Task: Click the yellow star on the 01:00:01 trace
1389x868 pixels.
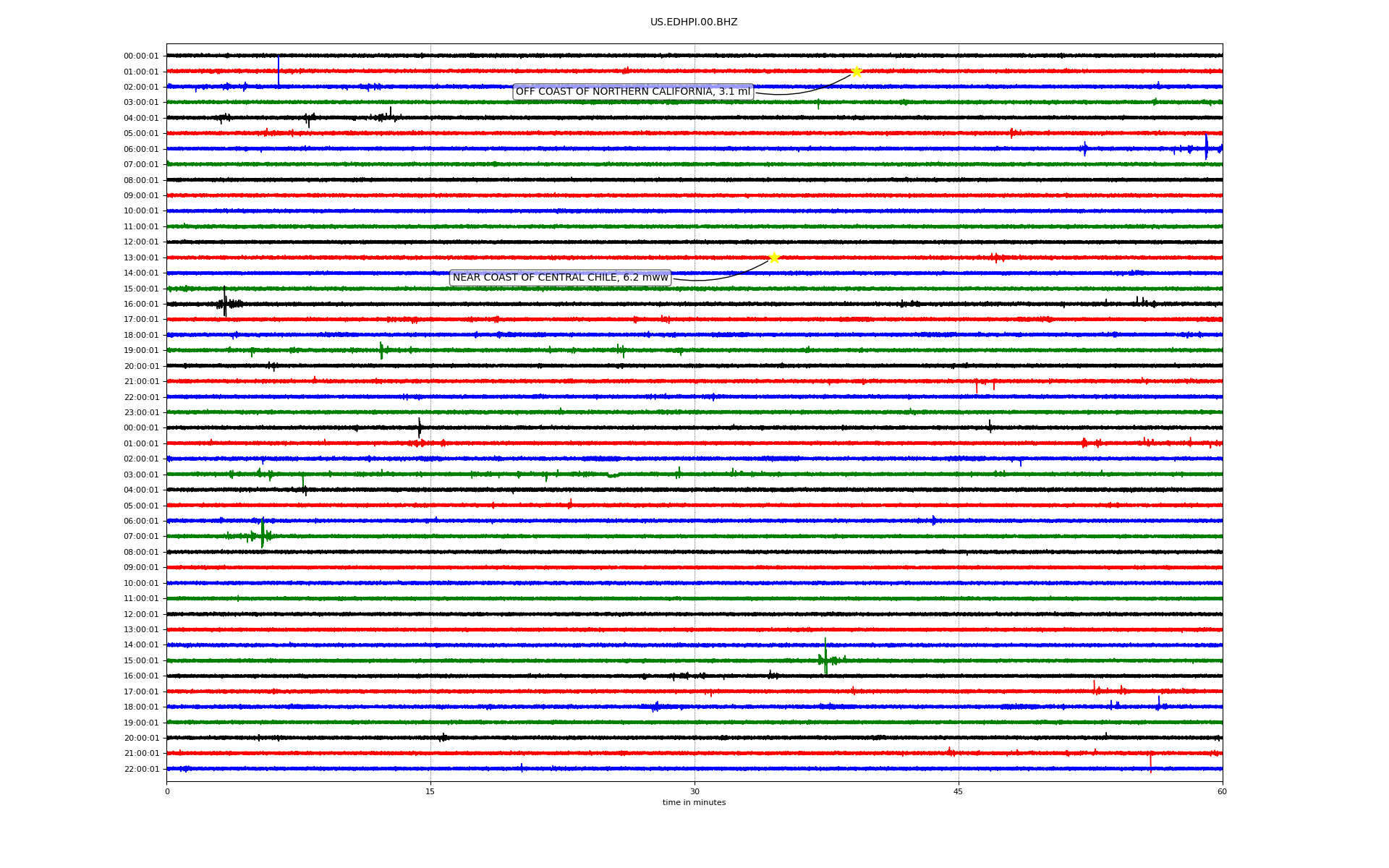Action: pos(857,72)
